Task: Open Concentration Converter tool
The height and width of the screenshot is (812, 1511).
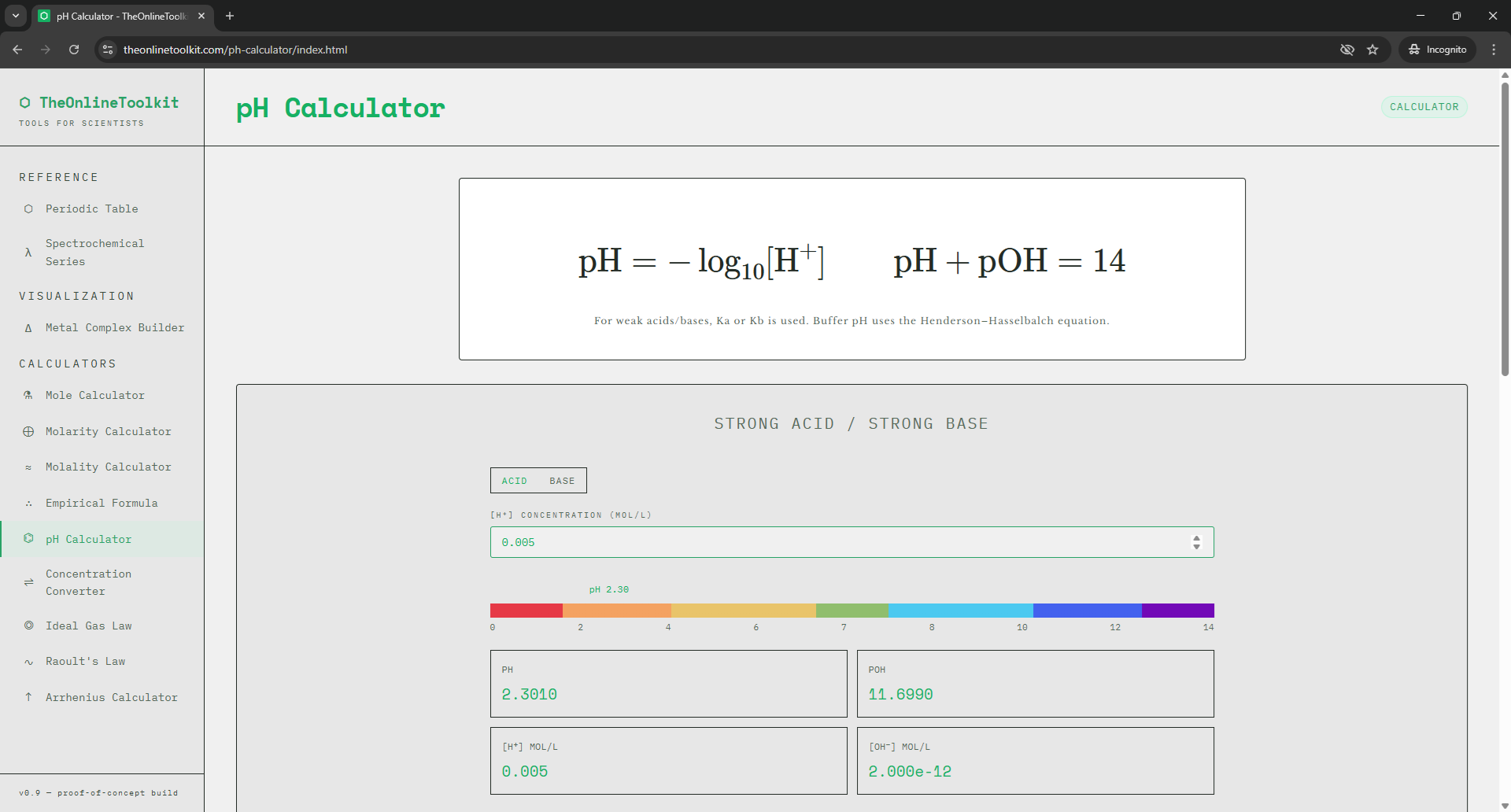Action: [102, 583]
